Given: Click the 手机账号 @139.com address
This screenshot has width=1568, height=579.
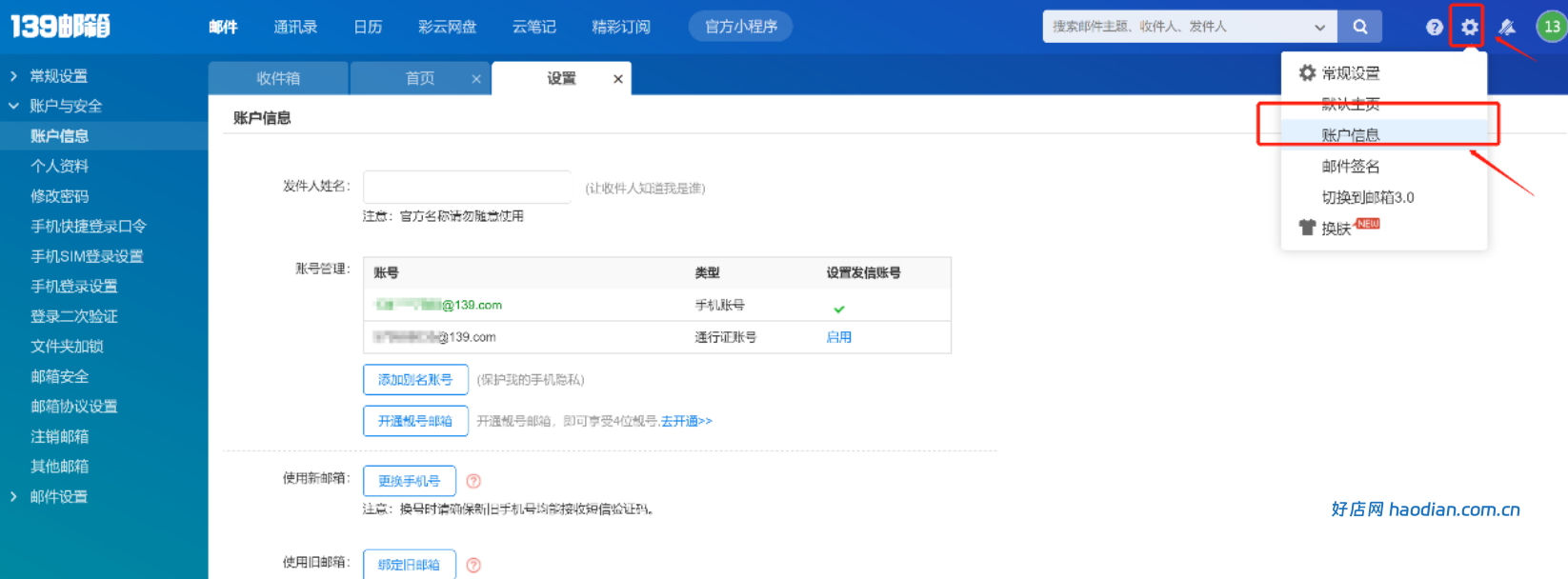Looking at the screenshot, I should coord(438,305).
